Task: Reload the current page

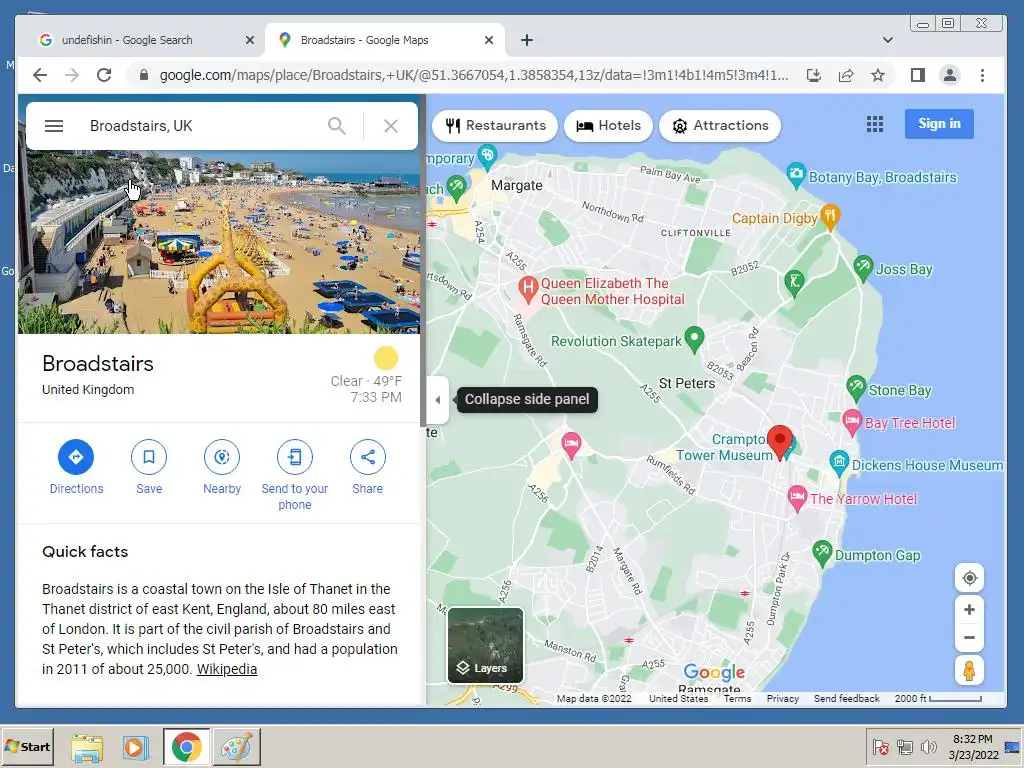Action: pyautogui.click(x=104, y=75)
